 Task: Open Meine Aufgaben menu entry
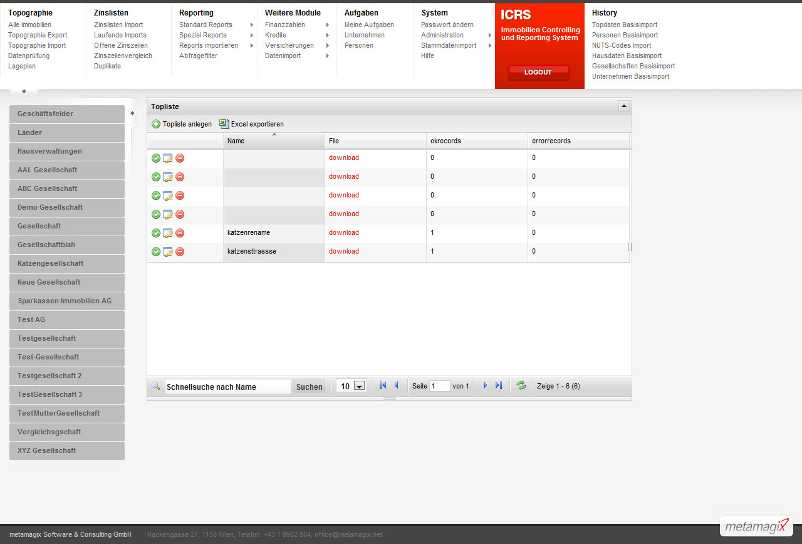point(369,25)
